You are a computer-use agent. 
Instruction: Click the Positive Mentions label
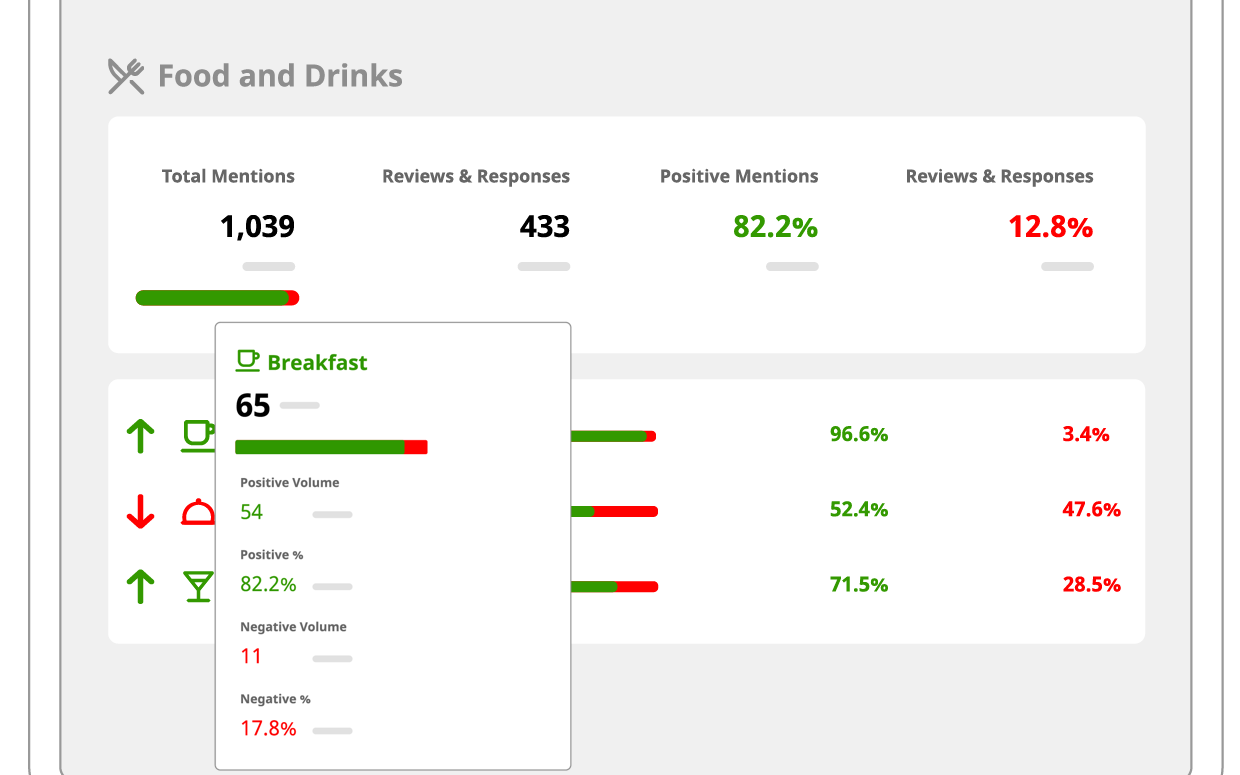739,176
